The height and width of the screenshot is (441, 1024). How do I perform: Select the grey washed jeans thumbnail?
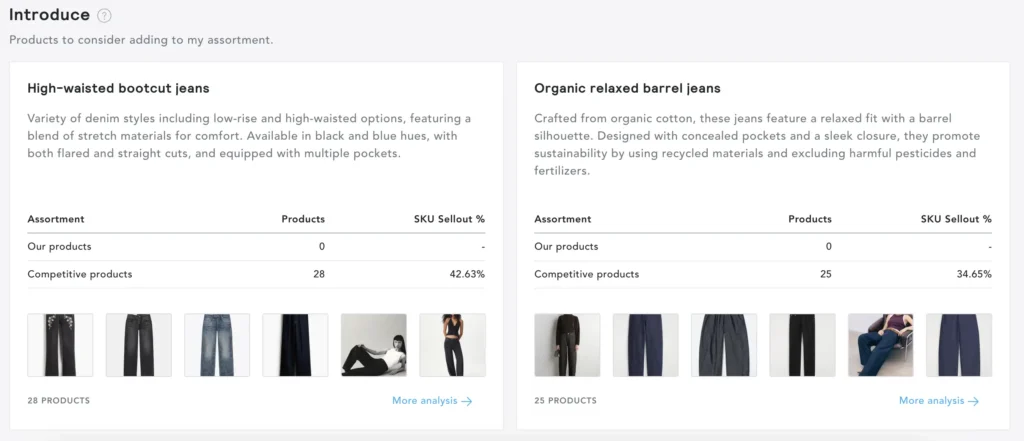[138, 345]
